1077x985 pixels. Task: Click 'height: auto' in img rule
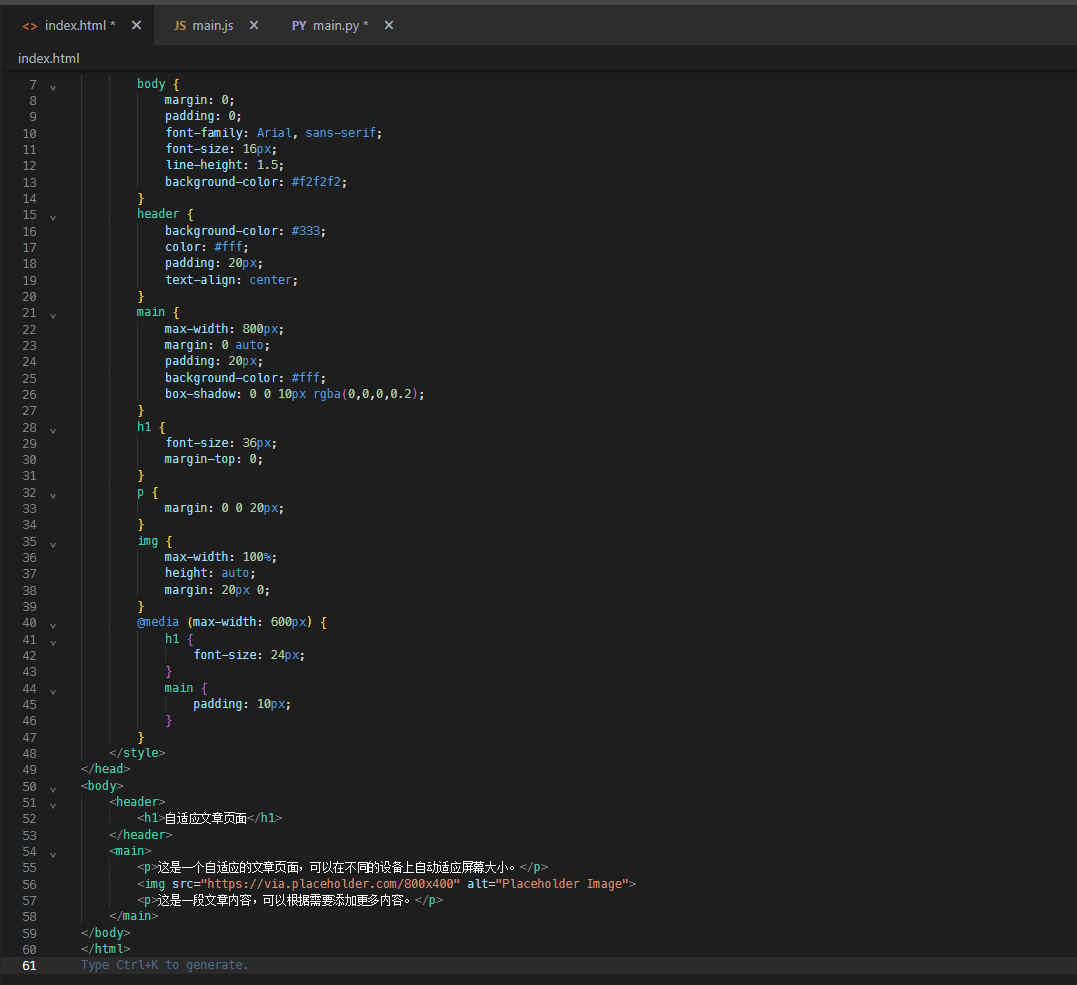[x=210, y=573]
